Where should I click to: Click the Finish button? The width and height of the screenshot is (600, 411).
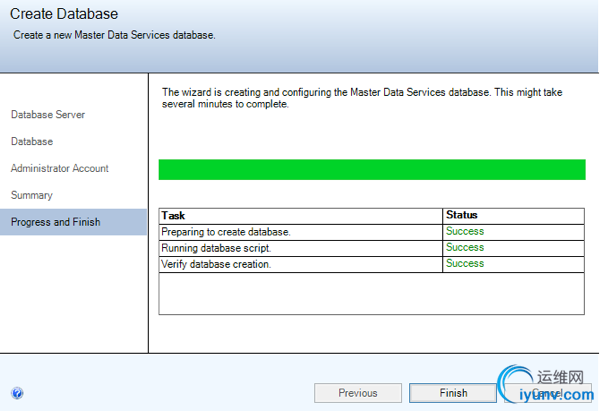pyautogui.click(x=453, y=393)
